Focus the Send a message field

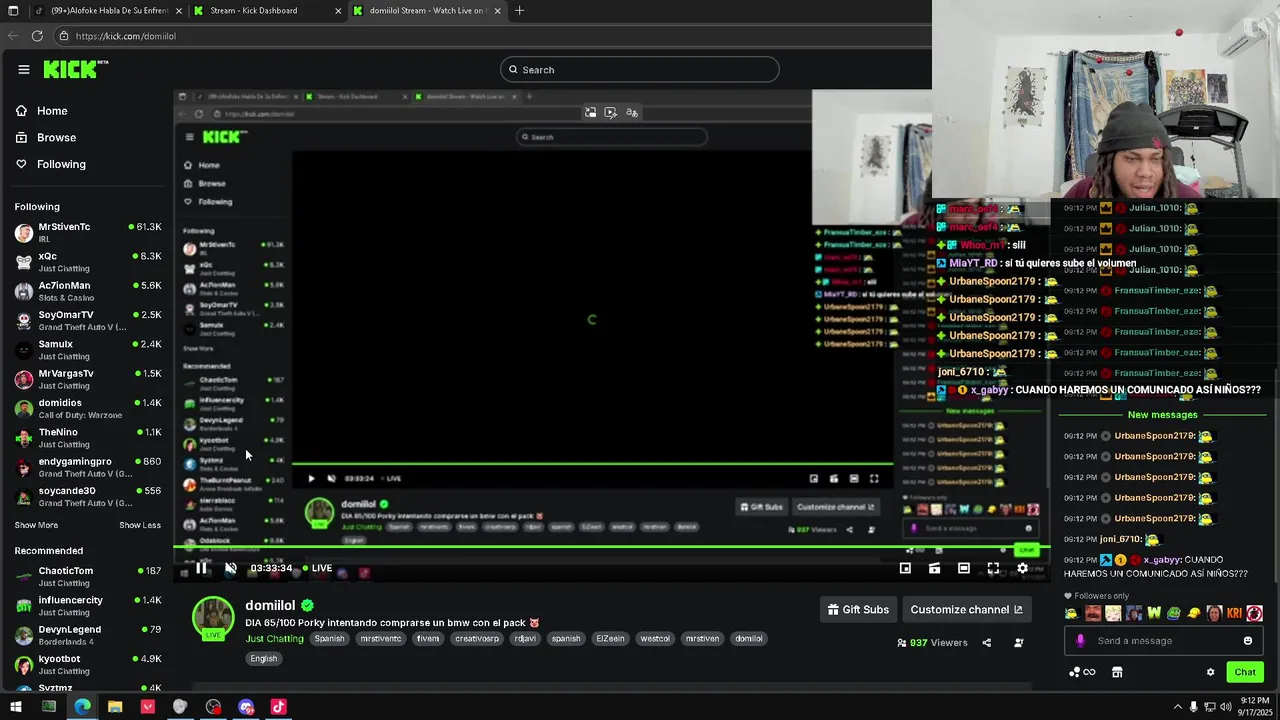click(1165, 641)
